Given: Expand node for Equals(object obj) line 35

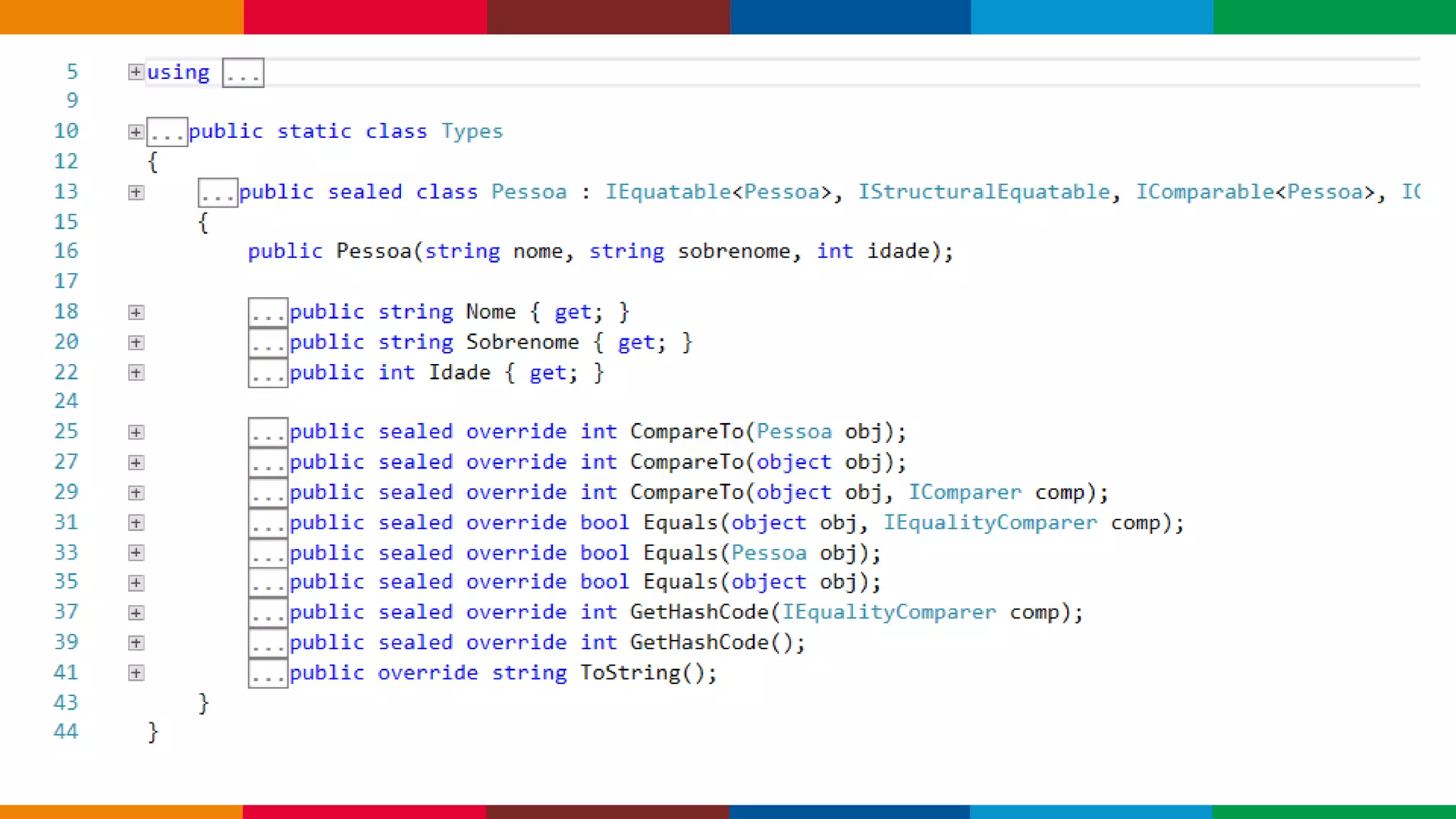Looking at the screenshot, I should tap(136, 583).
